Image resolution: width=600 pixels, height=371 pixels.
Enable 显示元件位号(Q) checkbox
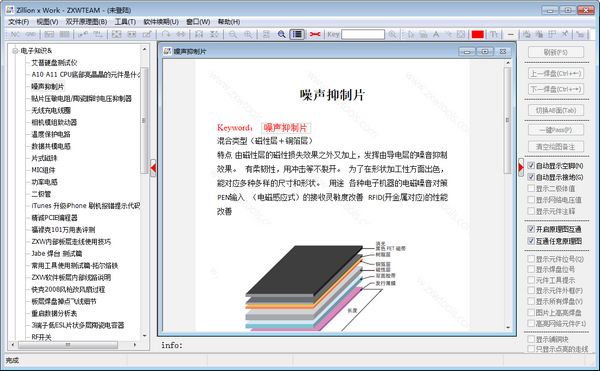[531, 259]
